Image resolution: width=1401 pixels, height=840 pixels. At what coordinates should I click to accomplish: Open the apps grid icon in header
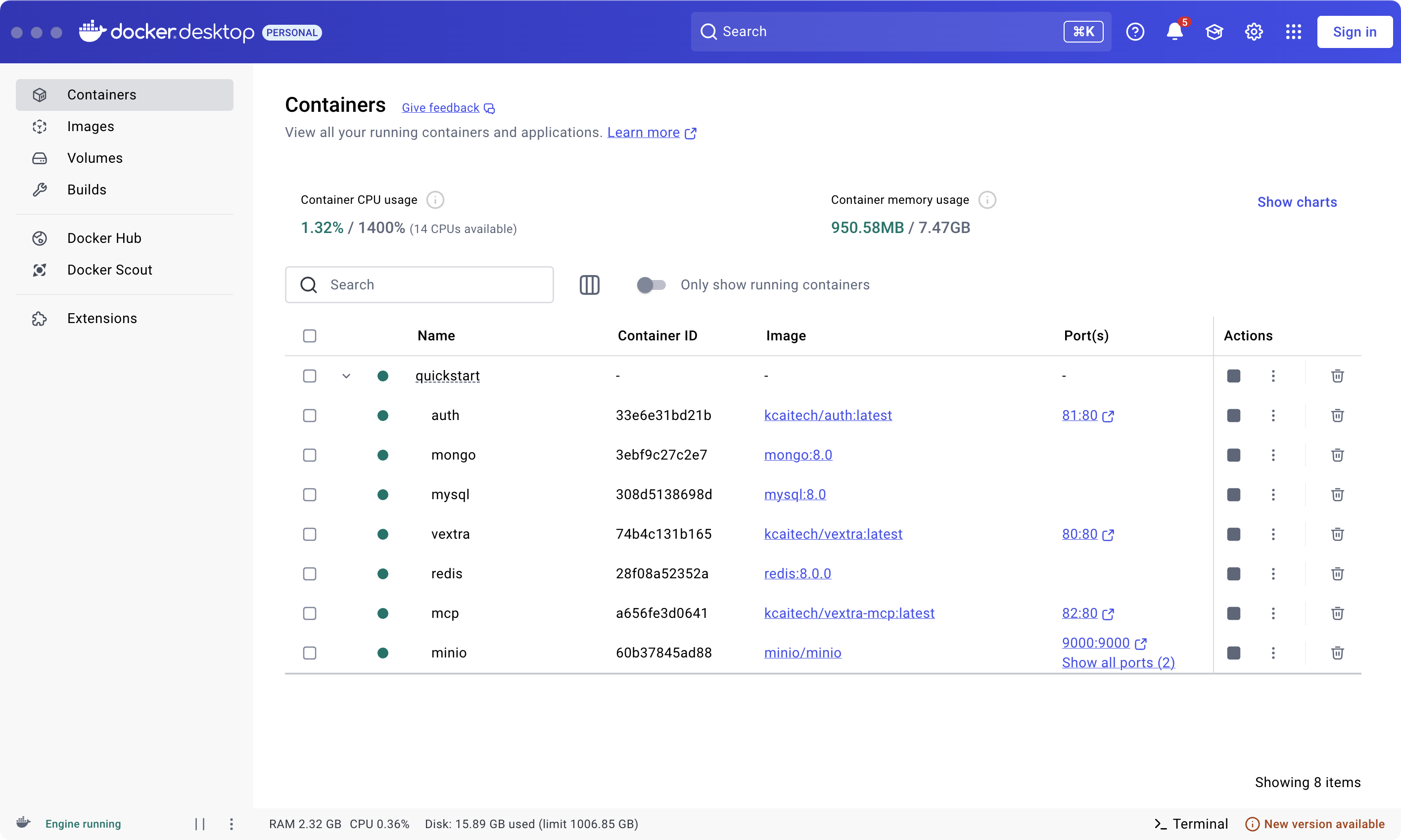pyautogui.click(x=1294, y=32)
